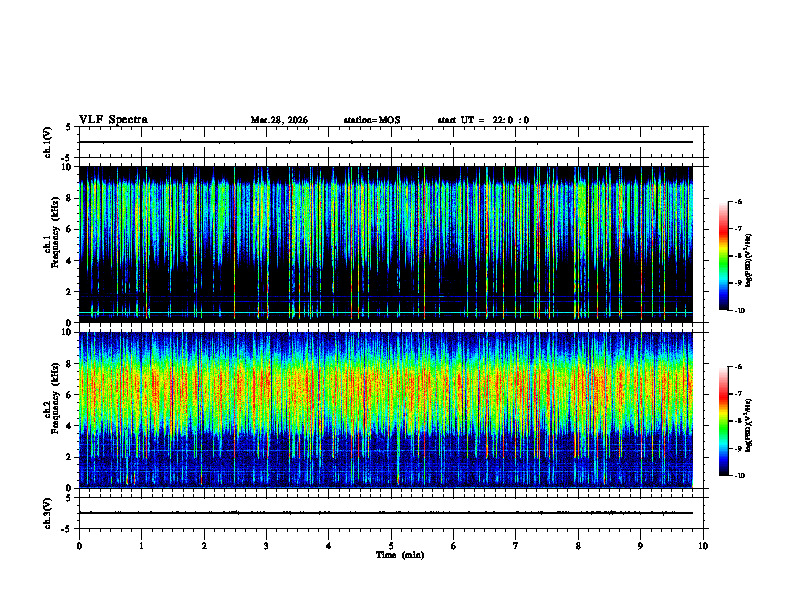Click the "6" kHz tick on ch.2 frequency axis
This screenshot has height=612, width=792.
(69, 395)
